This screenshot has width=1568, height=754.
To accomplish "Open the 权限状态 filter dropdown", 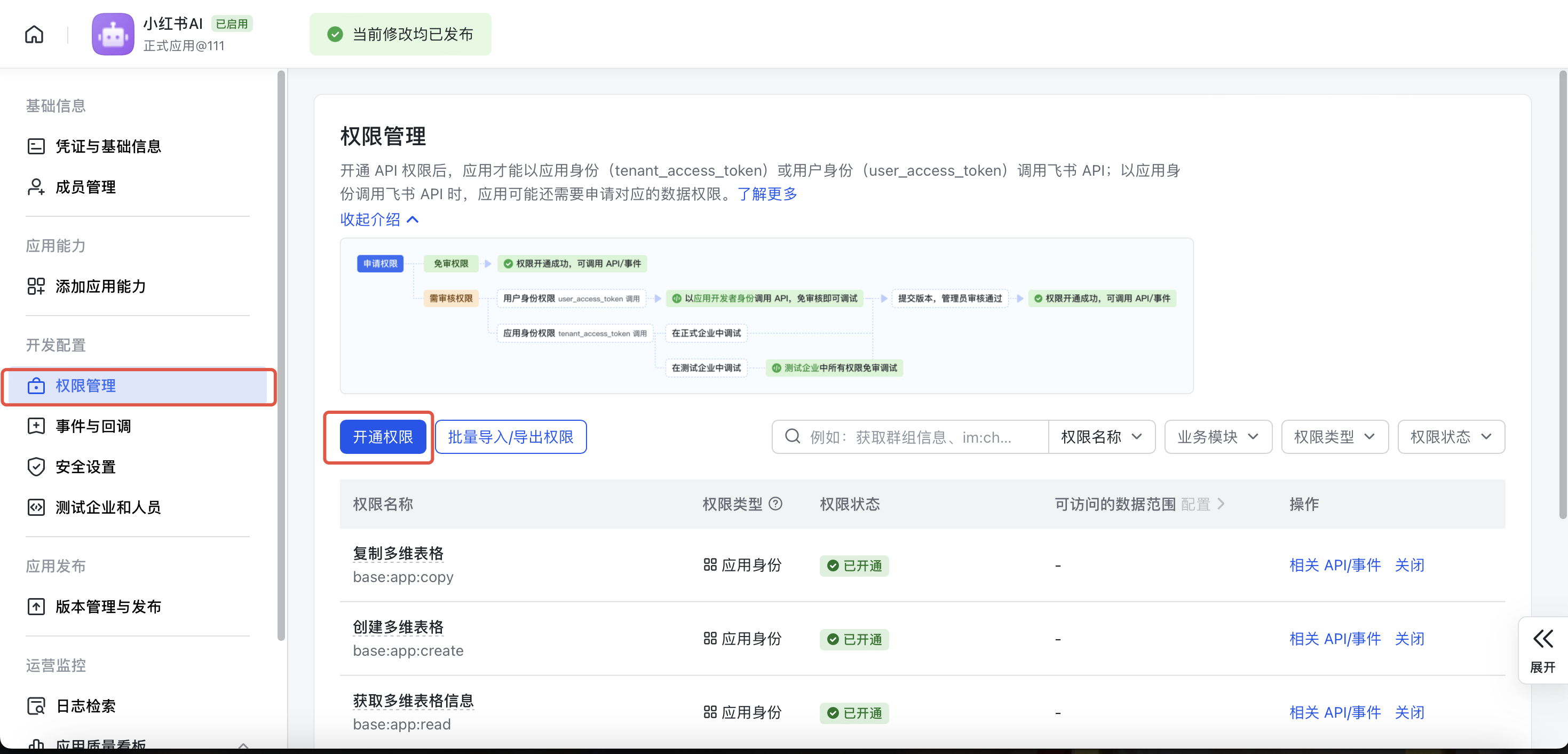I will pyautogui.click(x=1451, y=437).
